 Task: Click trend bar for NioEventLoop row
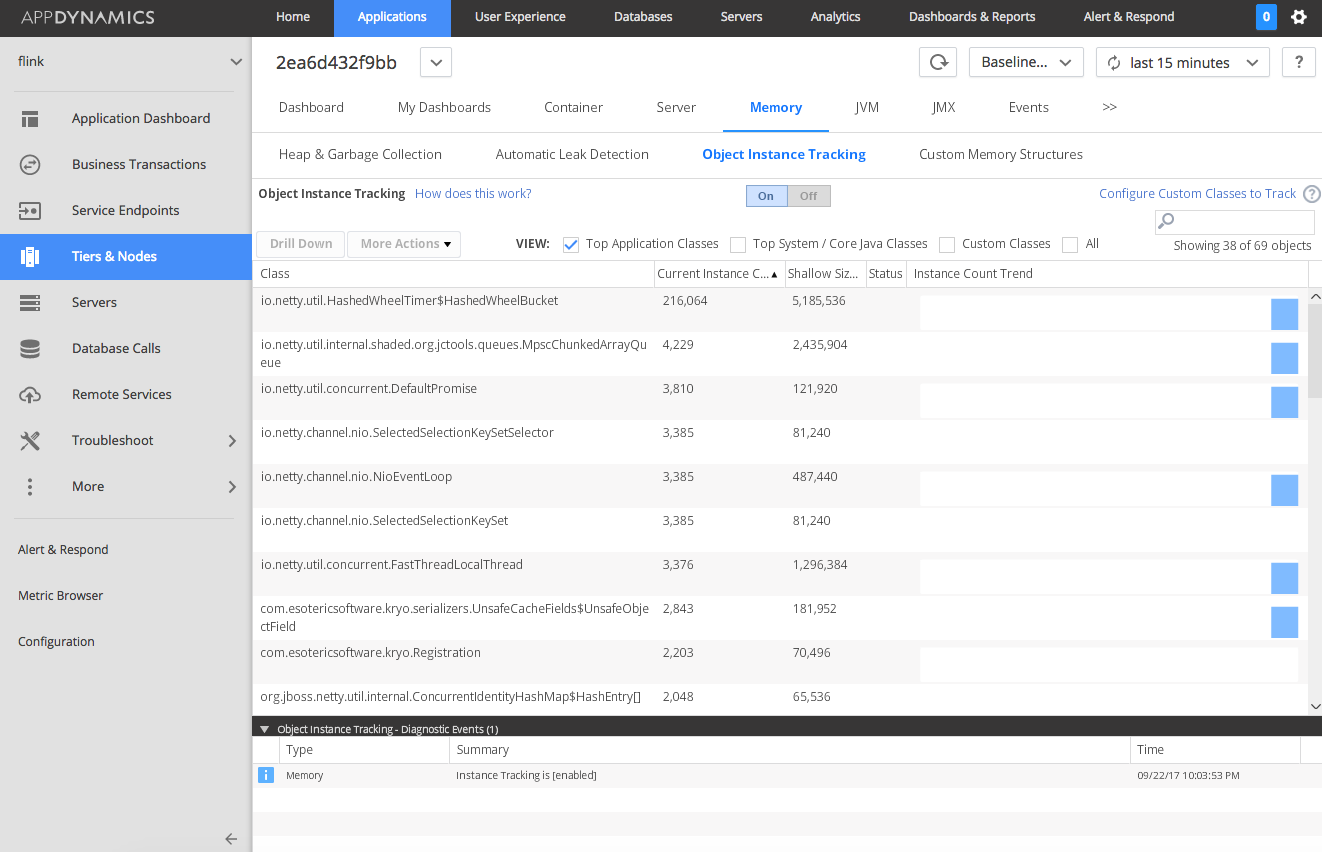click(x=1284, y=490)
